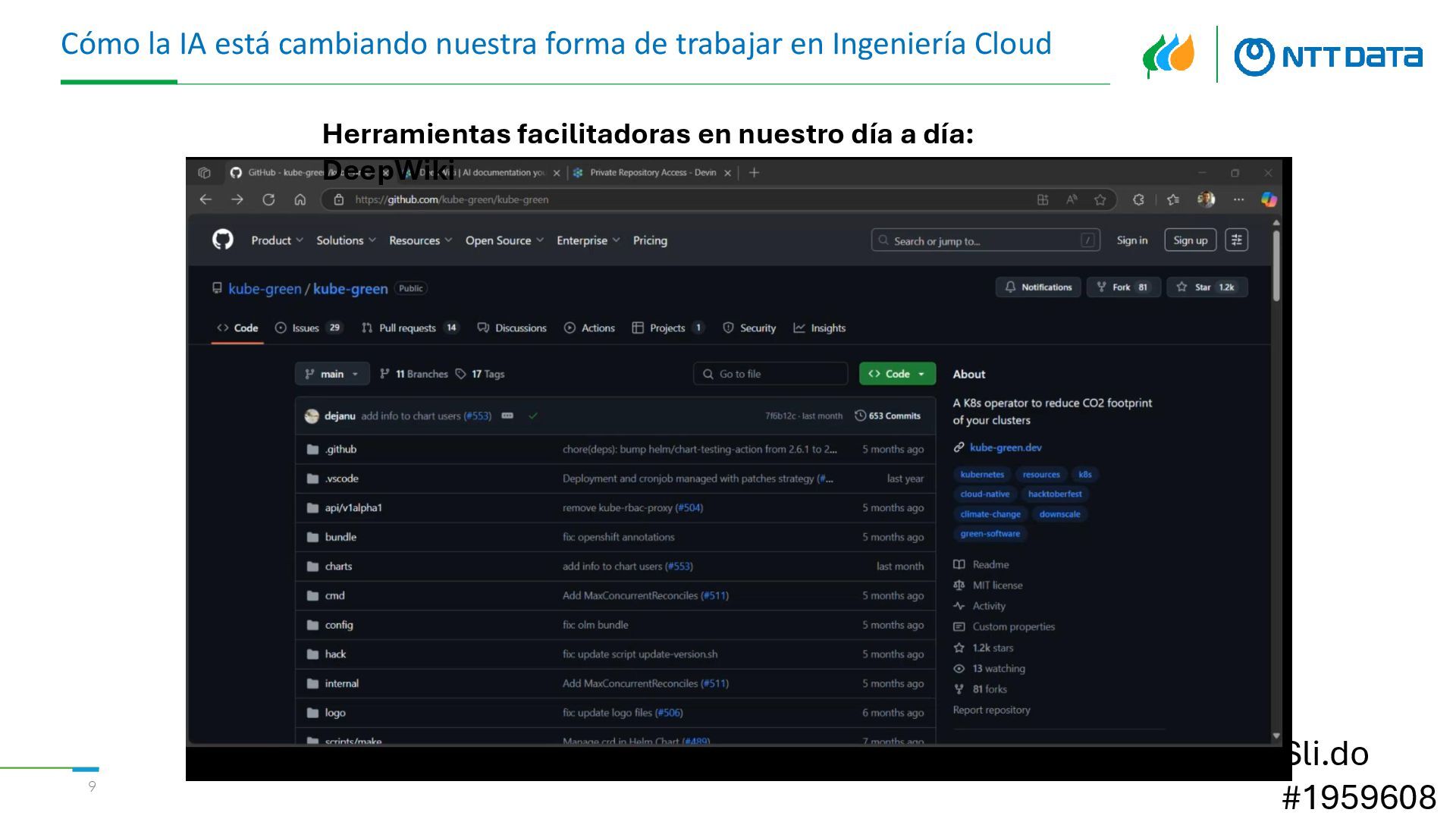The image size is (1456, 819).
Task: Switch to the Pull requests tab
Action: (x=410, y=328)
